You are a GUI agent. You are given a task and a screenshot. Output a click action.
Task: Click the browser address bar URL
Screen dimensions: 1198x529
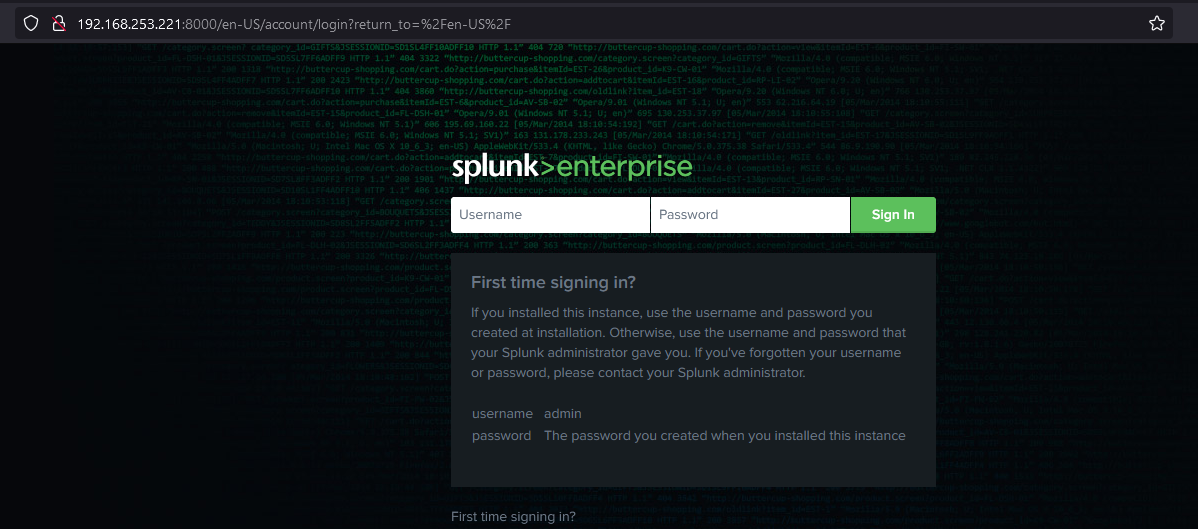pos(300,23)
